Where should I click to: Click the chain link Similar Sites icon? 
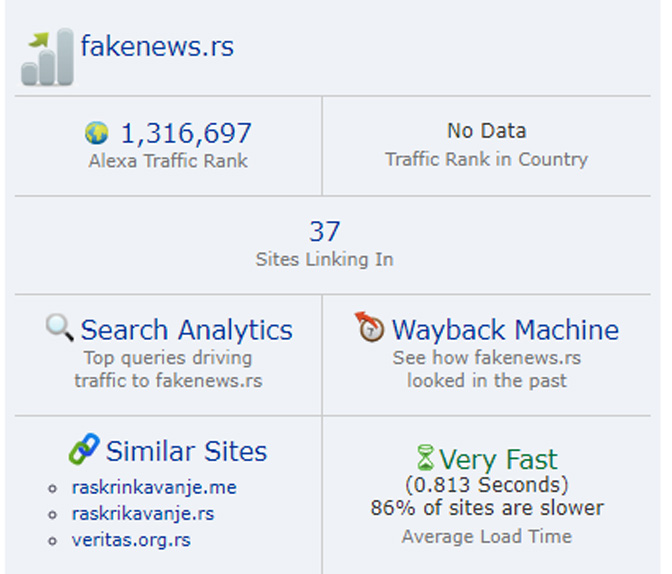84,450
